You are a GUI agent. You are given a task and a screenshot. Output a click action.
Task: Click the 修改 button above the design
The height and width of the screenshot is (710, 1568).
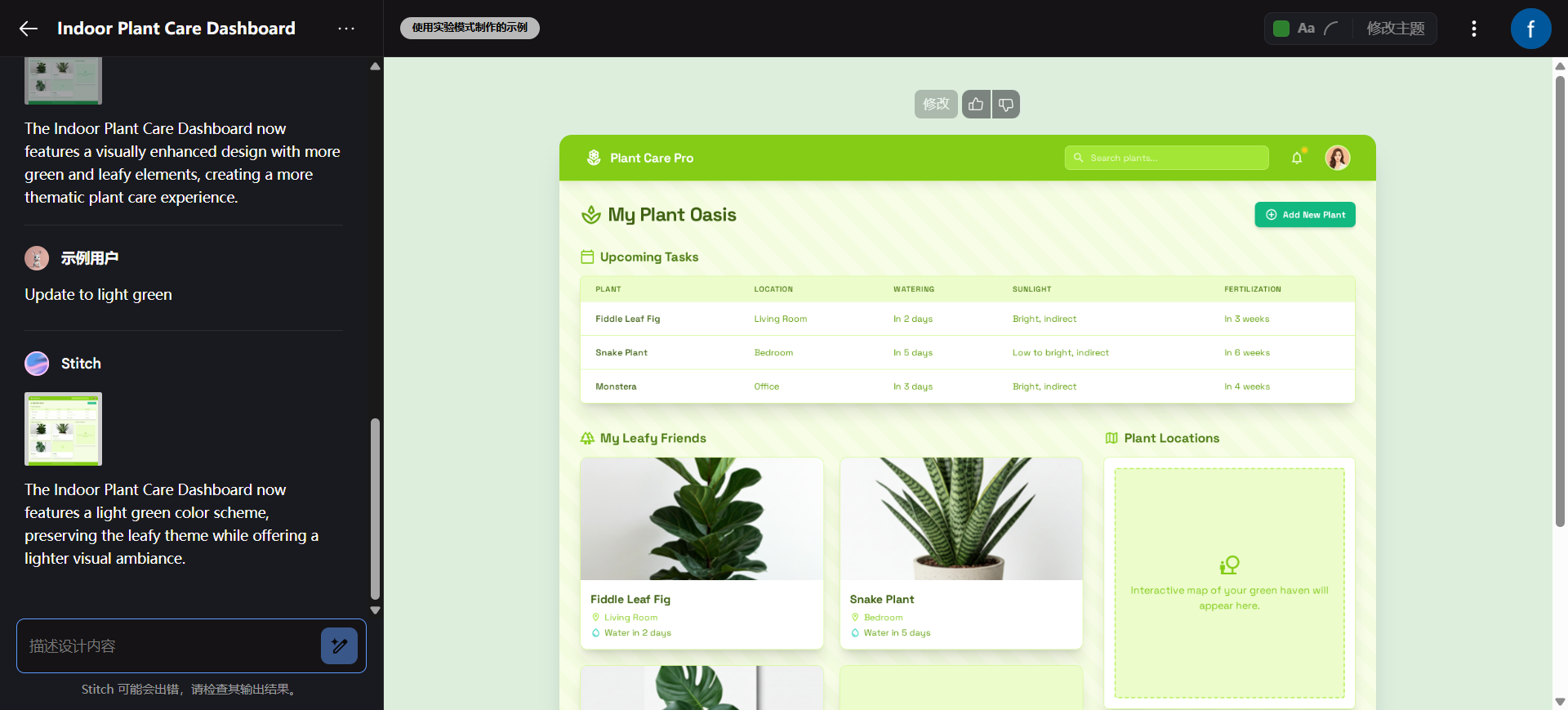[936, 104]
